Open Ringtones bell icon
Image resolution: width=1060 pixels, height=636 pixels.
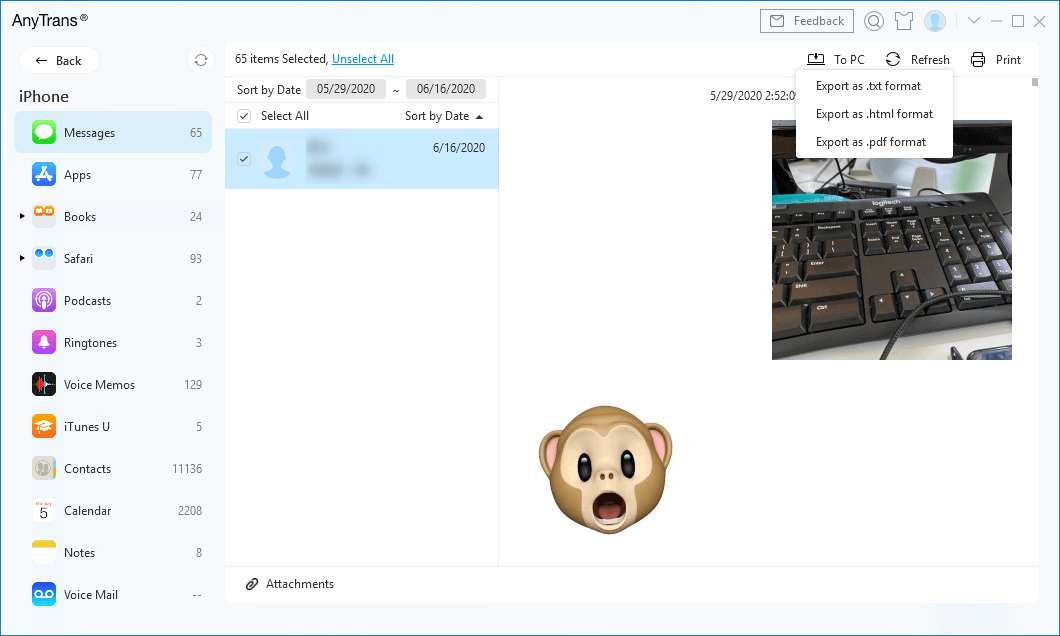44,343
